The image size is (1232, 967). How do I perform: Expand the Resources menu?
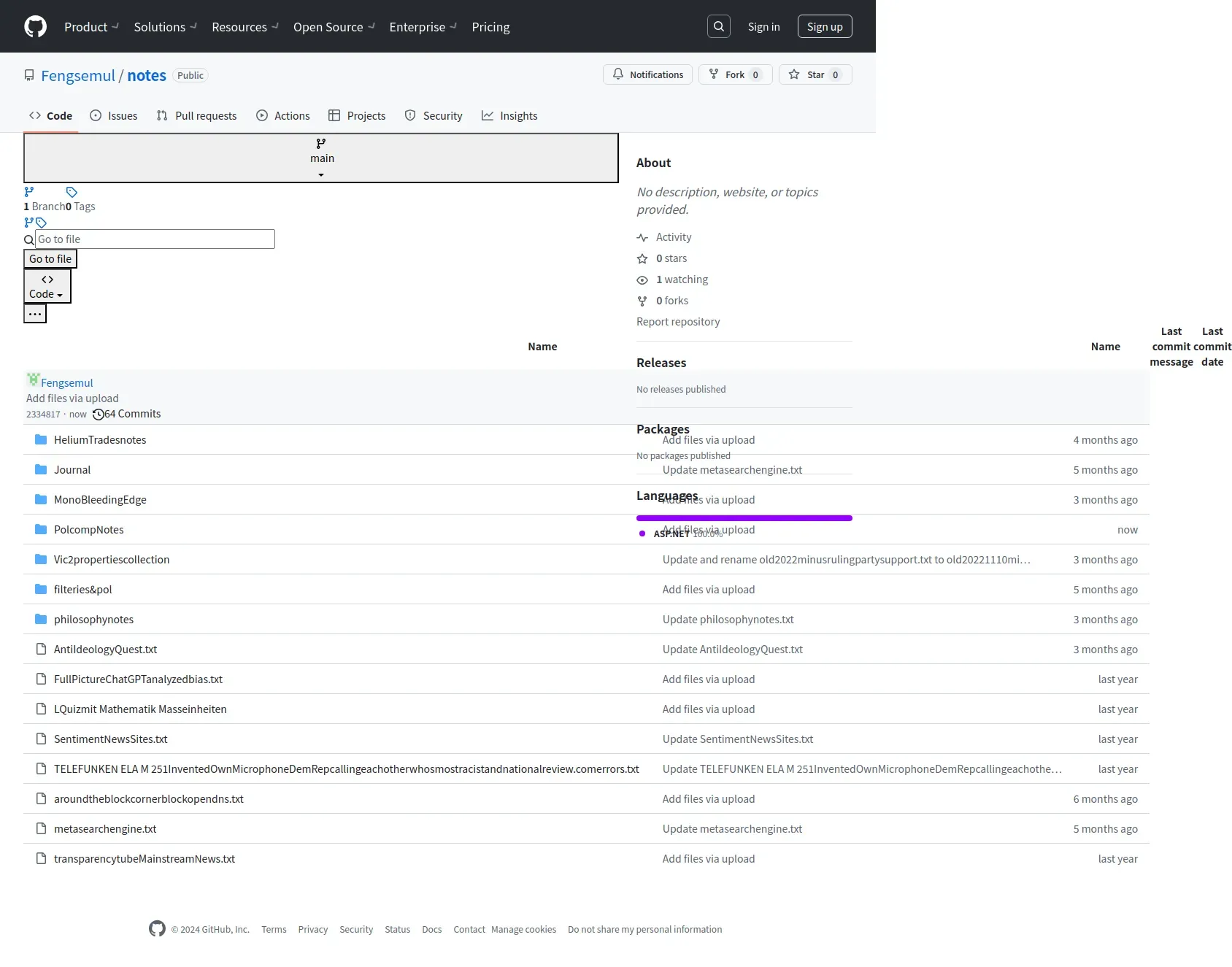(x=245, y=27)
